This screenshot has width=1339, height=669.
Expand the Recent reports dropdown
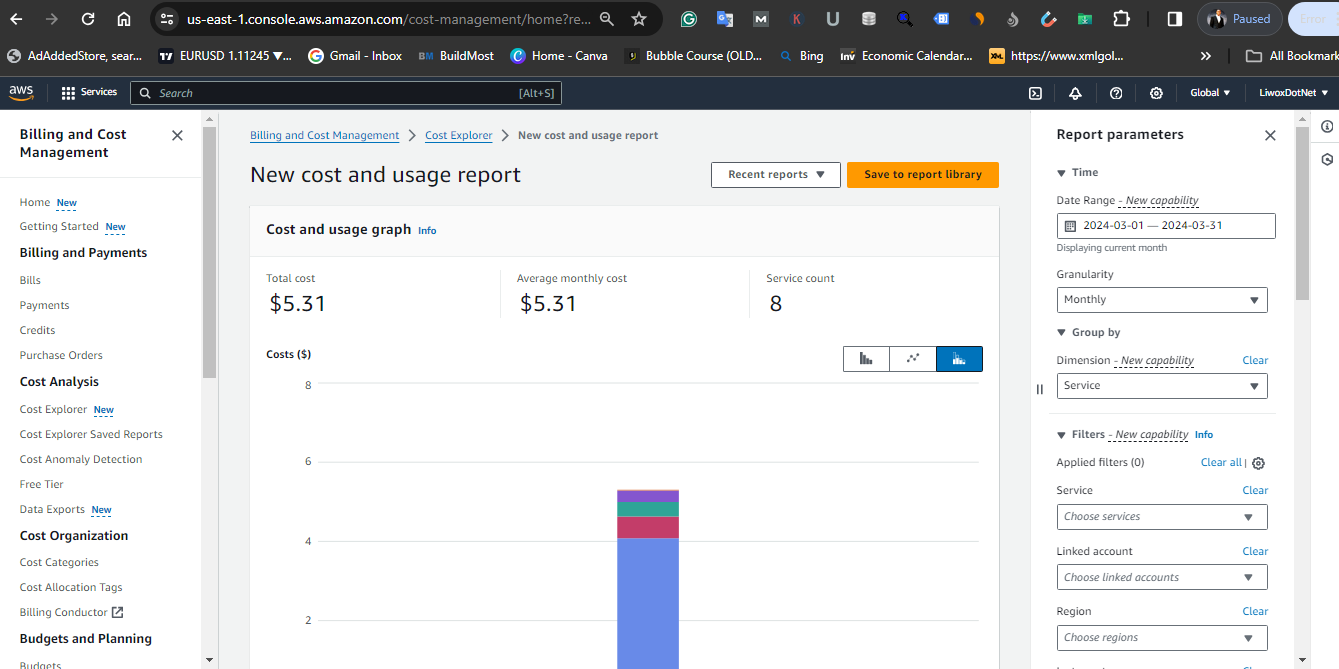pos(776,175)
